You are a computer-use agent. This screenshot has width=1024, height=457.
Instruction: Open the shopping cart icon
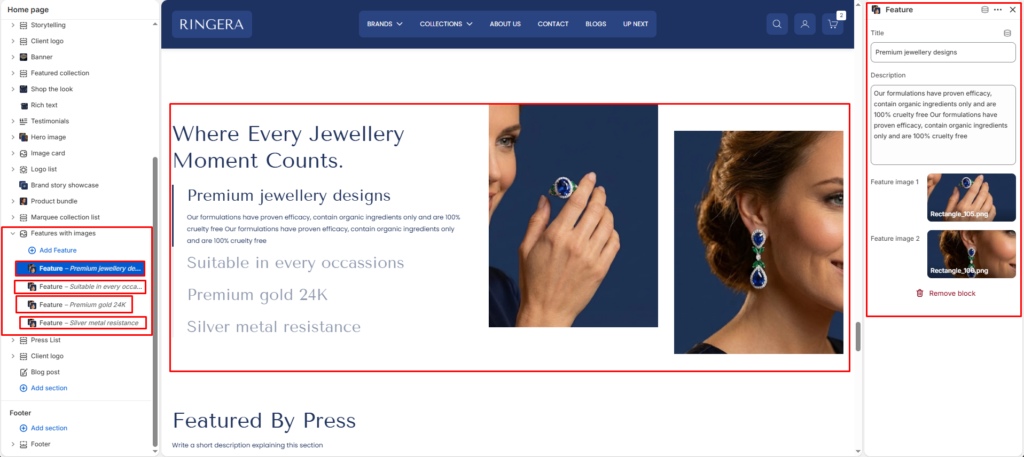point(833,24)
